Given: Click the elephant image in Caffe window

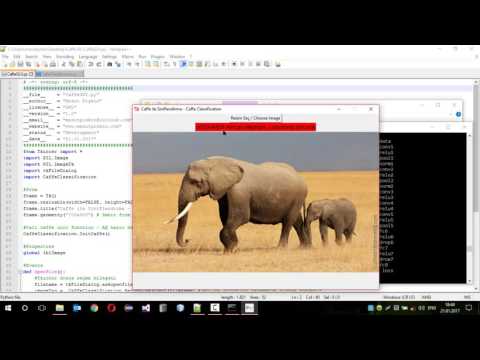Looking at the screenshot, I should [256, 202].
